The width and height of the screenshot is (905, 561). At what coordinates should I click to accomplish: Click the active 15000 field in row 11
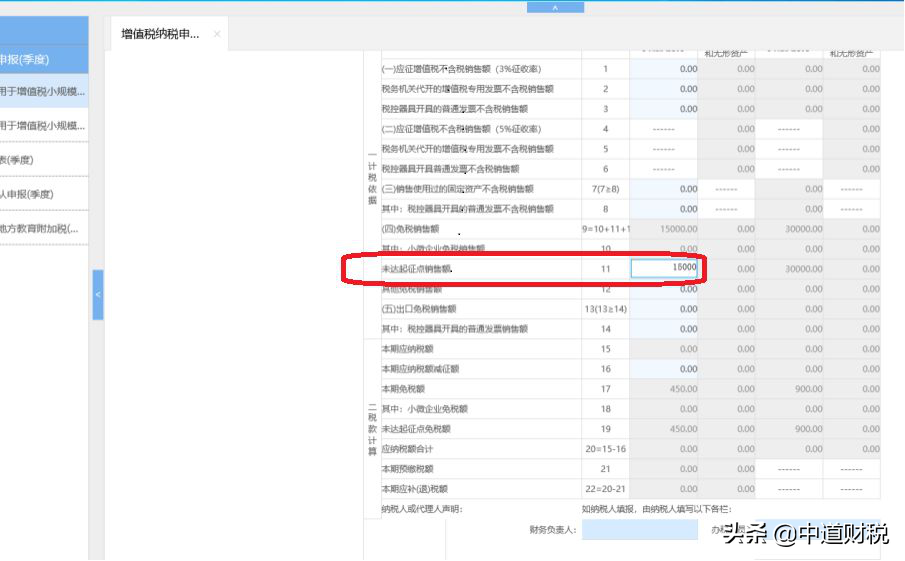click(664, 268)
